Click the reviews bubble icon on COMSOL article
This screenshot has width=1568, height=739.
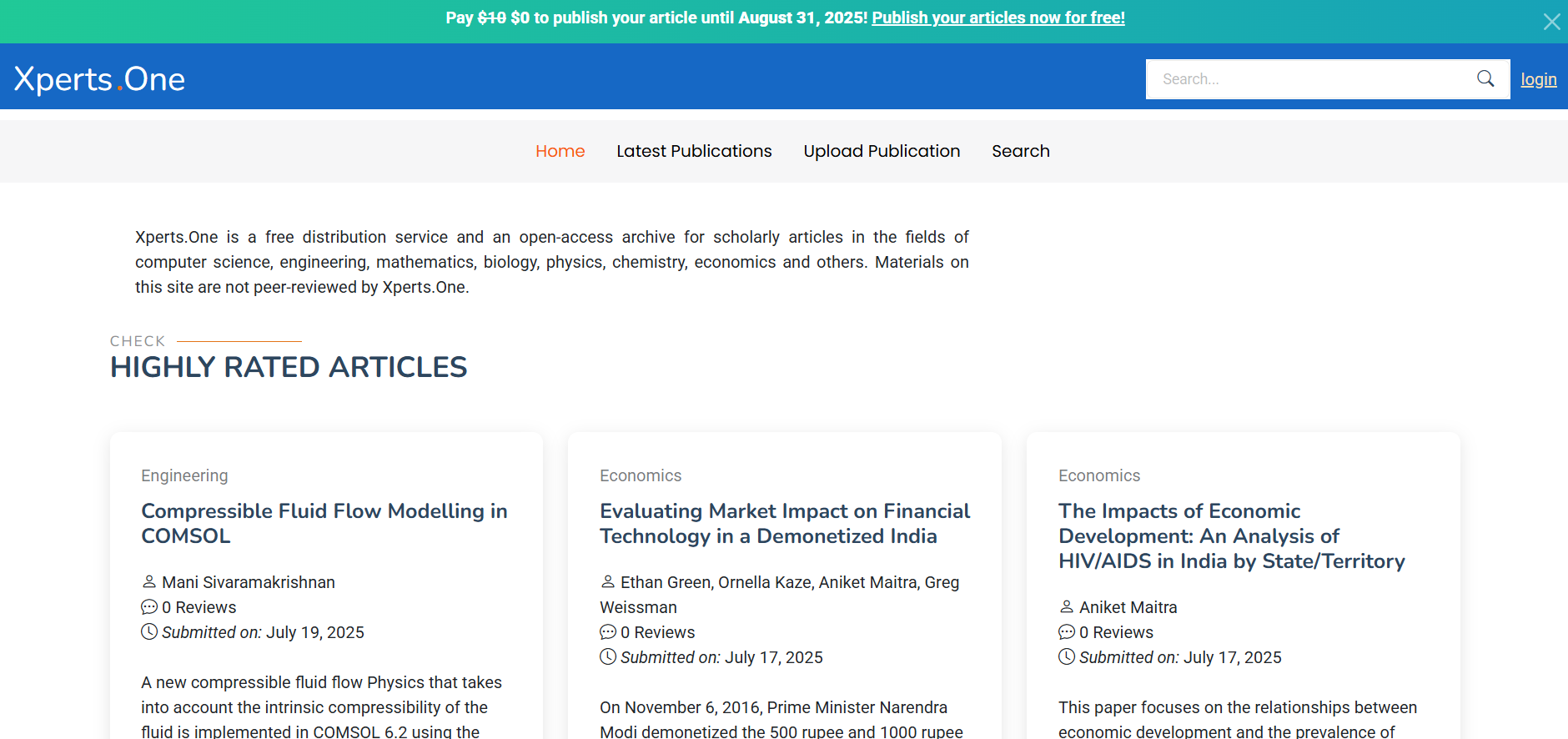(x=149, y=606)
